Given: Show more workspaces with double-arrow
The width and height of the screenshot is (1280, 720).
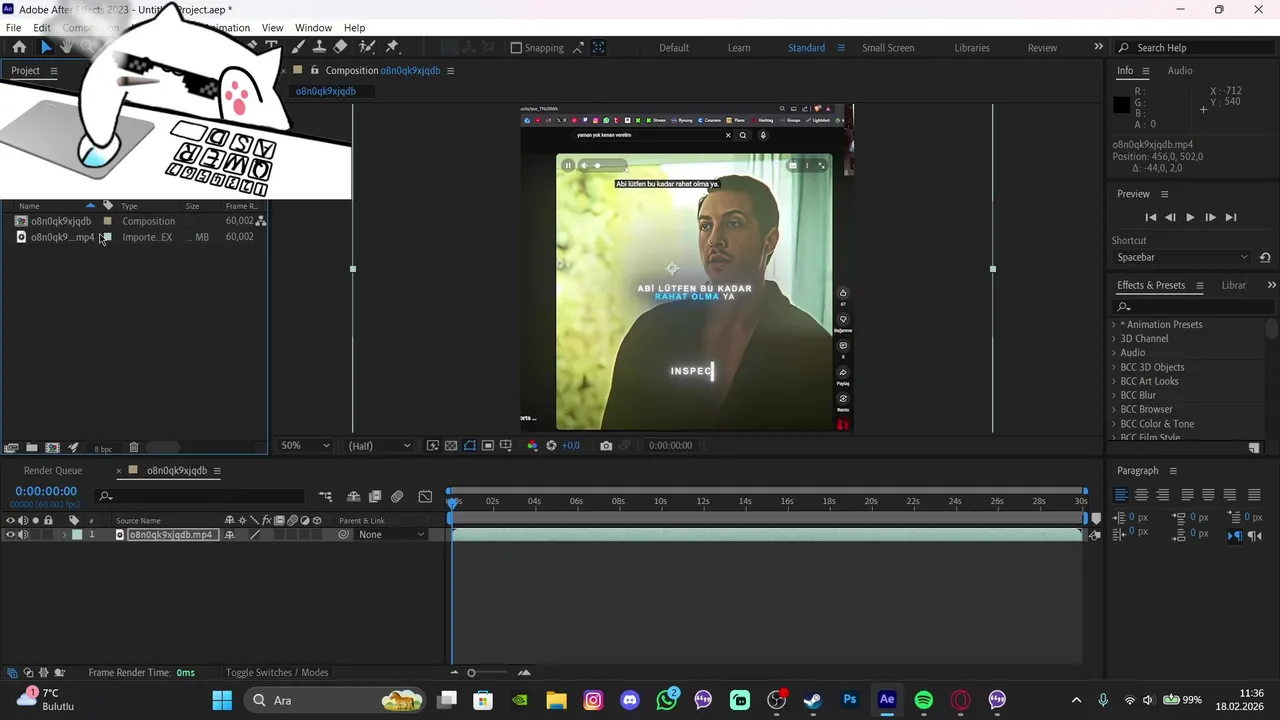Looking at the screenshot, I should pyautogui.click(x=1098, y=47).
